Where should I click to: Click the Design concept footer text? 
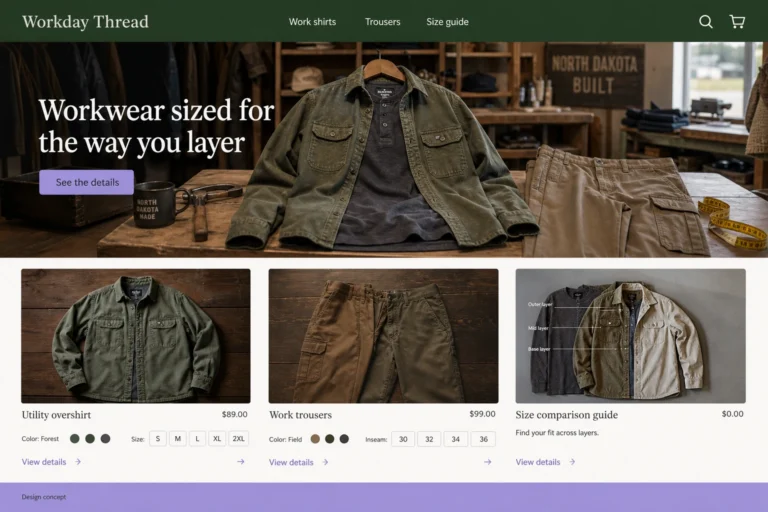click(44, 497)
